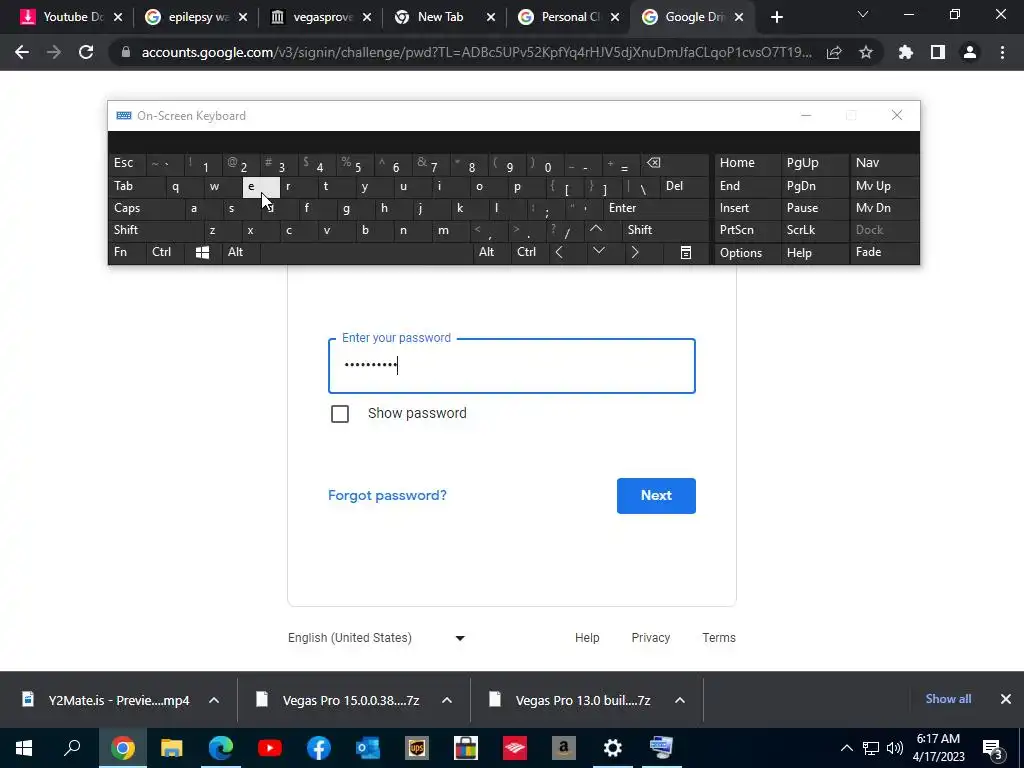Click the Esc key on keyboard
This screenshot has height=768, width=1024.
(127, 163)
